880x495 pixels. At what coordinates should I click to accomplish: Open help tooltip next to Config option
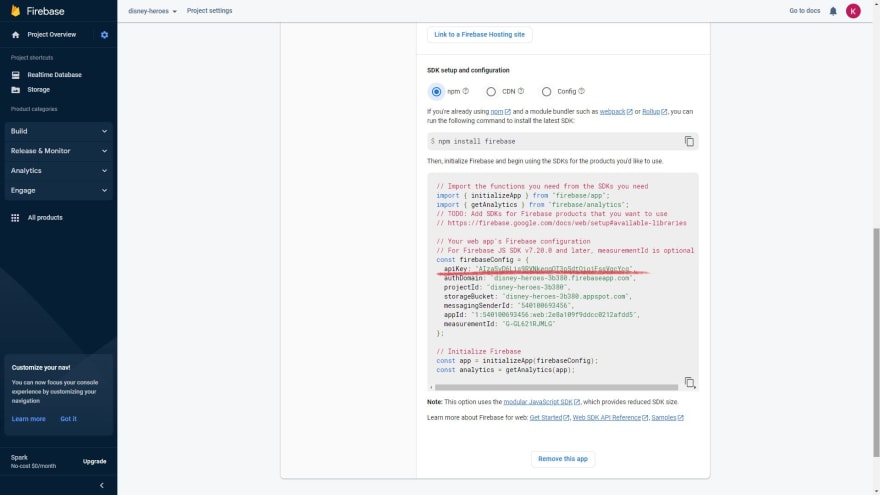(x=581, y=91)
